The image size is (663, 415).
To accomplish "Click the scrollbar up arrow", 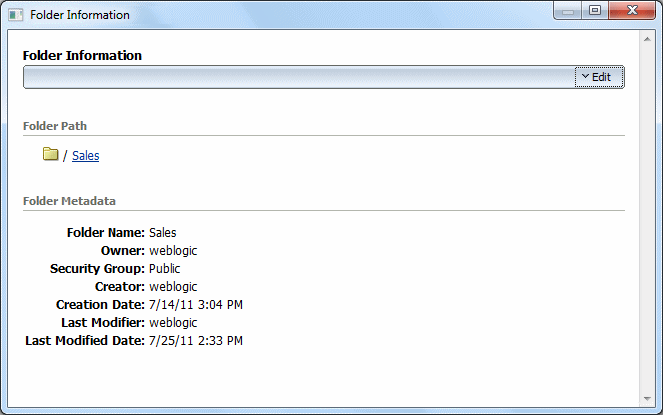I will (x=647, y=39).
